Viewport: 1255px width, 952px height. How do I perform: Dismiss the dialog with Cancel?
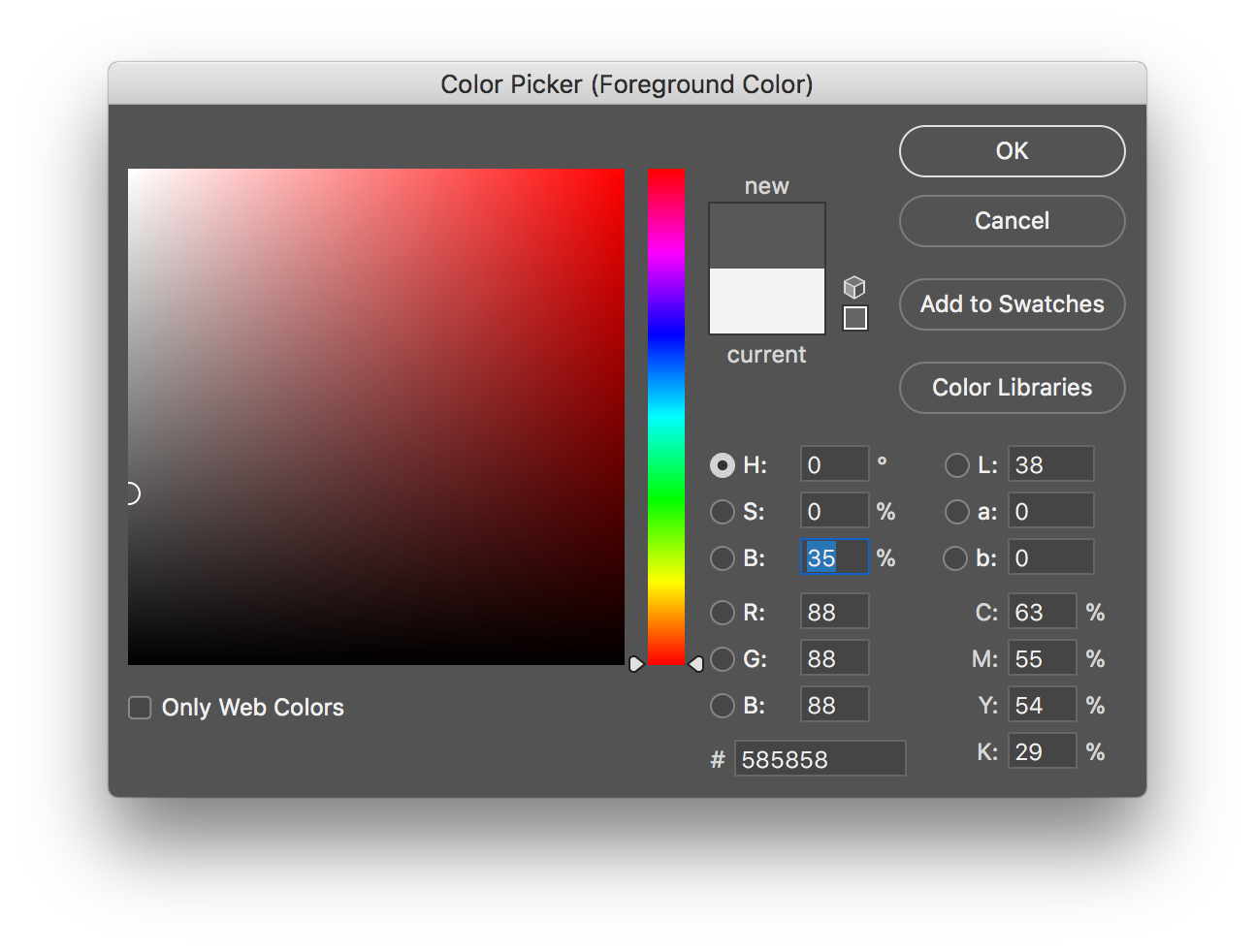pos(1012,221)
